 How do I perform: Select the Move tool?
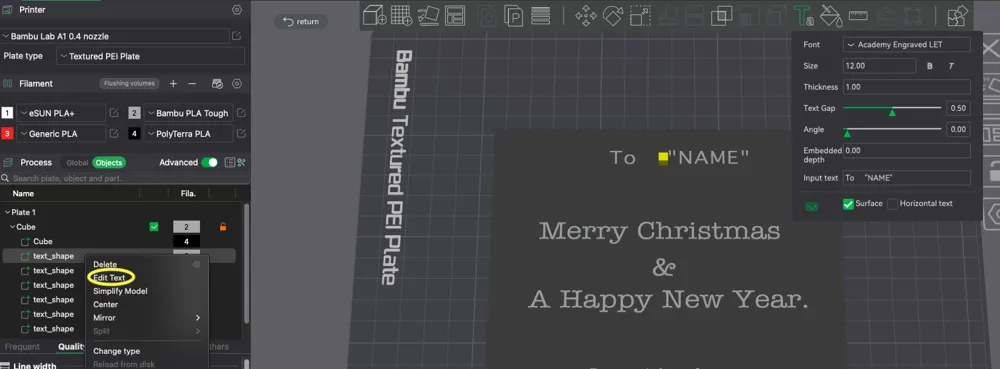pos(585,15)
